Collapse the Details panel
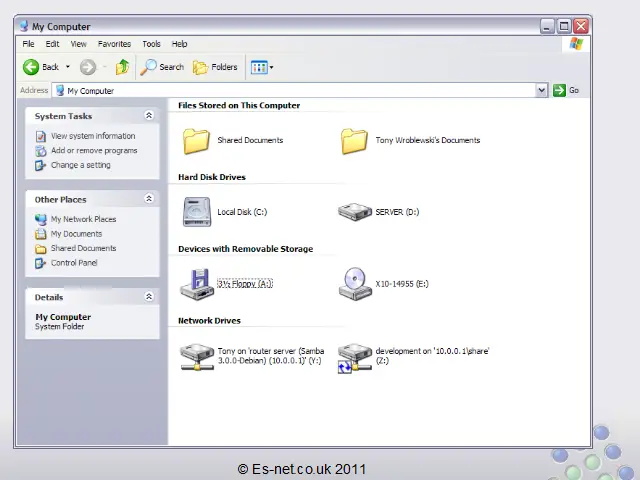 (x=149, y=296)
